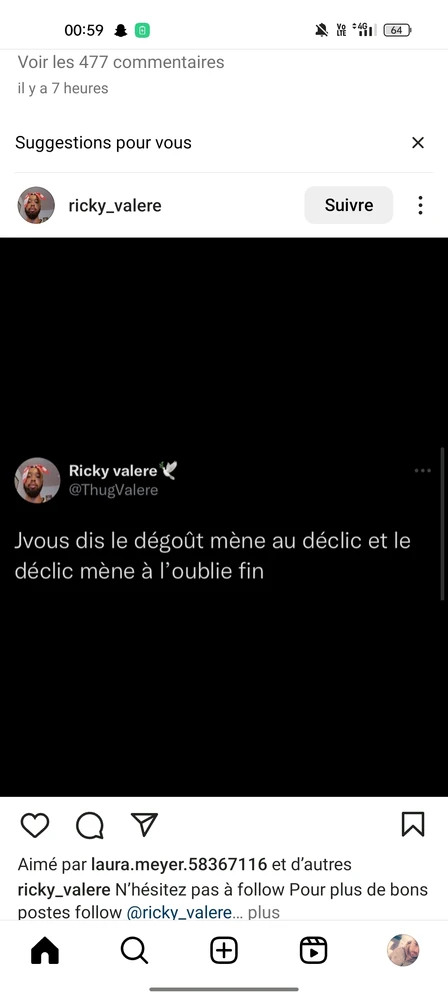Create new post with plus icon
The width and height of the screenshot is (448, 1000).
pos(224,950)
